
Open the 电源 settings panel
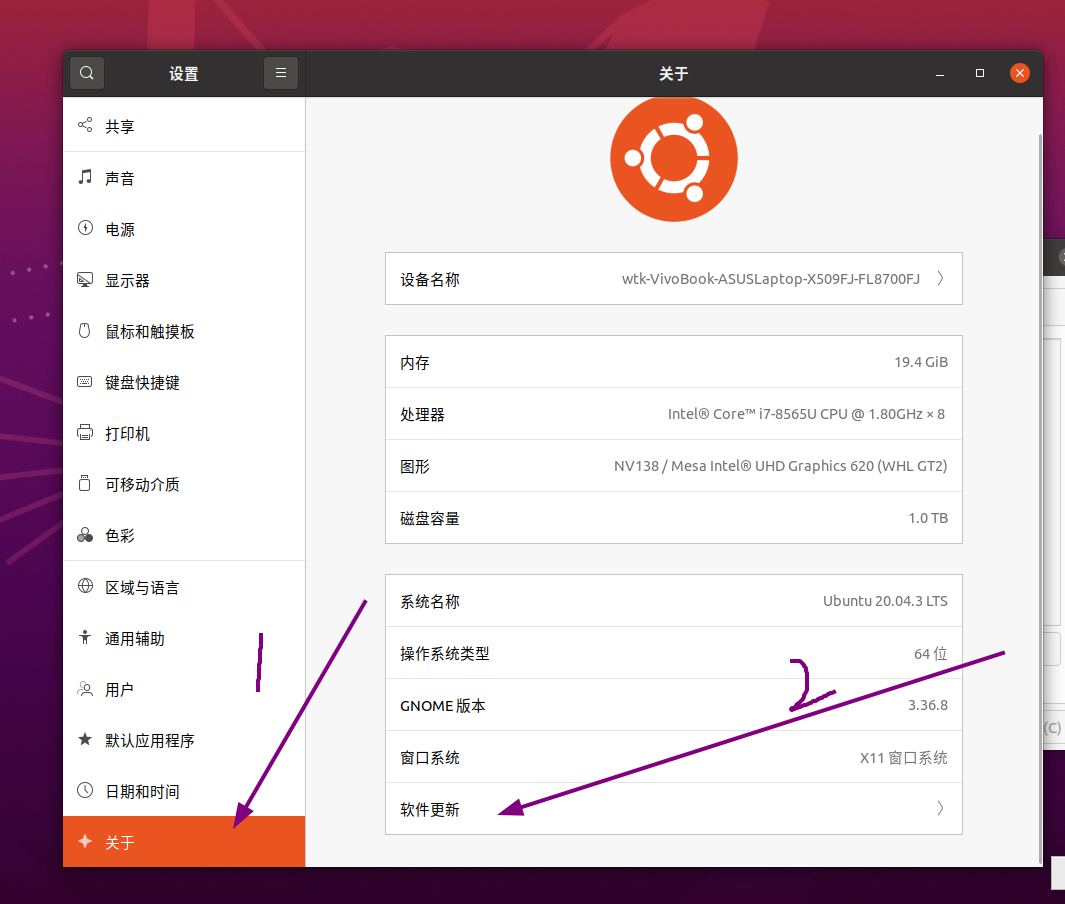pos(184,229)
